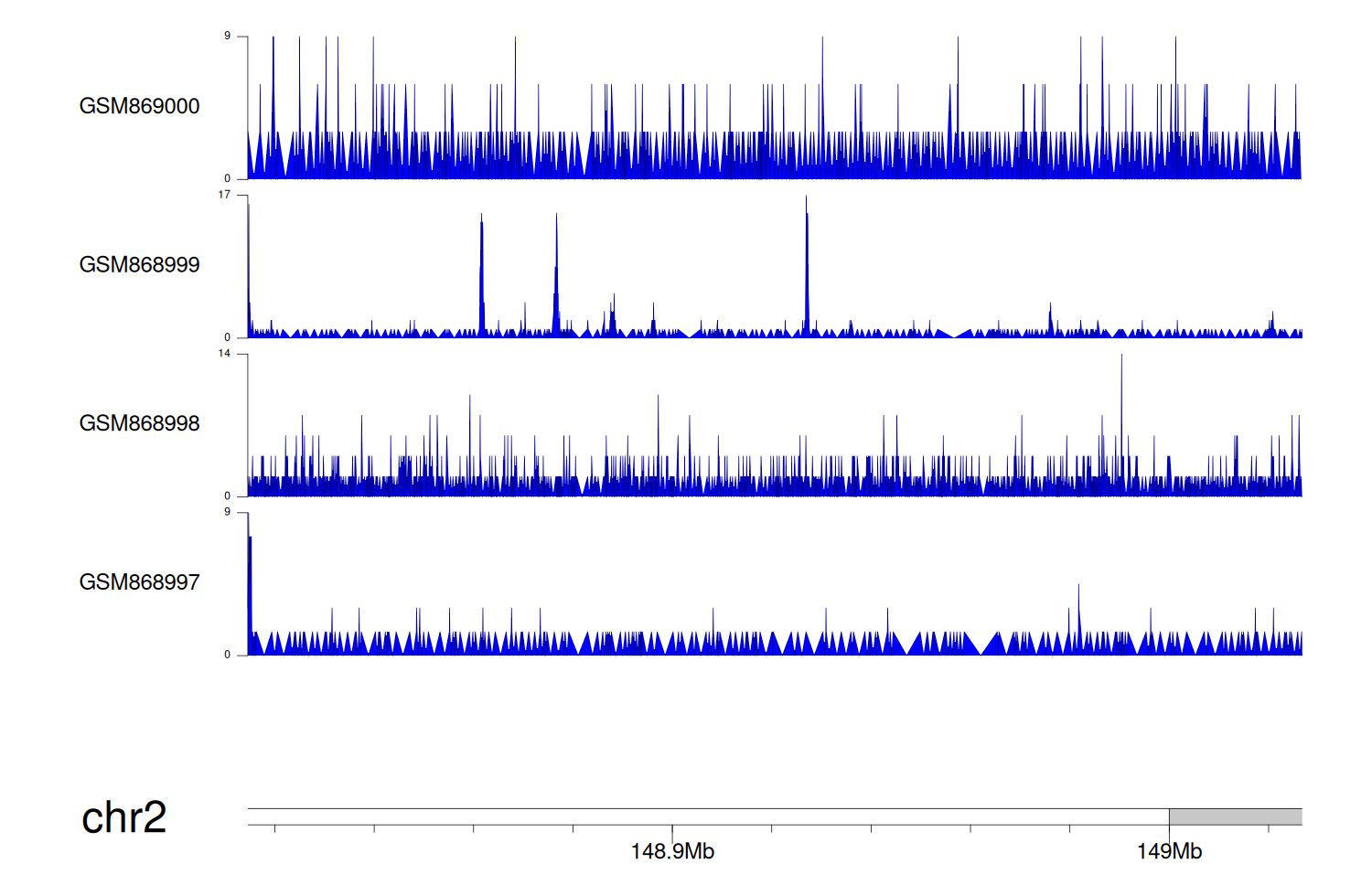Click the GSM869000 track label

point(139,106)
